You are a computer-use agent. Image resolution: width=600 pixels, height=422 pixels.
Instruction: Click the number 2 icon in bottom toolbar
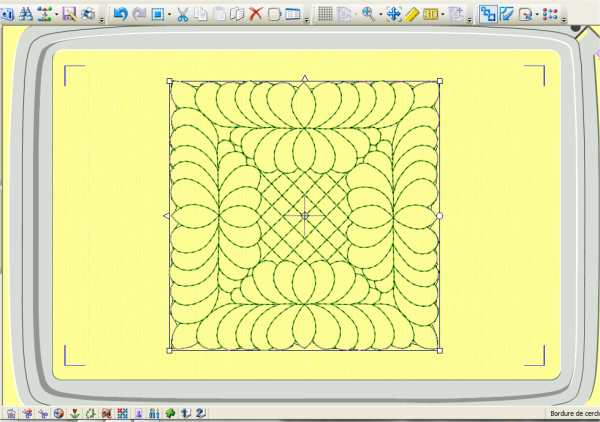tap(201, 413)
